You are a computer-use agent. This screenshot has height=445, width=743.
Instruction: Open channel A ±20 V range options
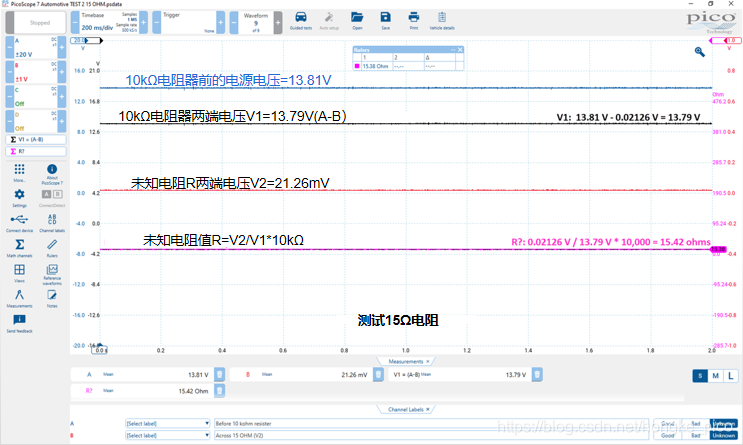point(36,47)
